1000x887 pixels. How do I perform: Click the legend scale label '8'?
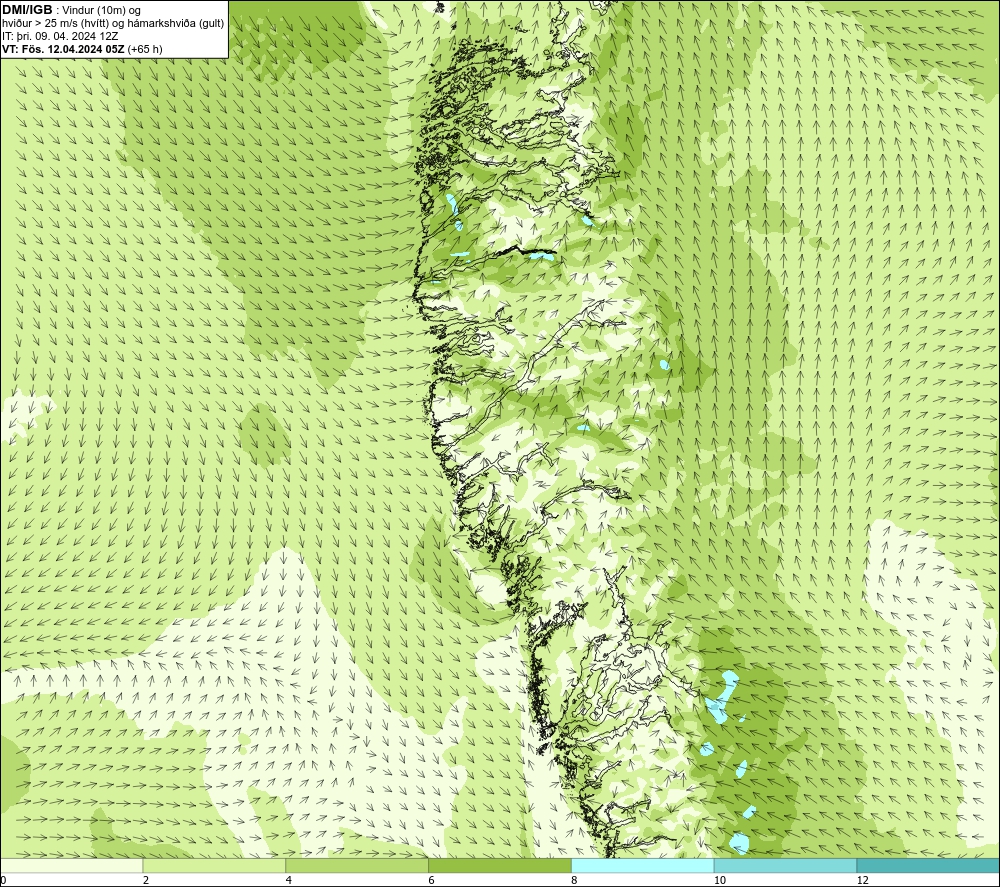[x=575, y=880]
